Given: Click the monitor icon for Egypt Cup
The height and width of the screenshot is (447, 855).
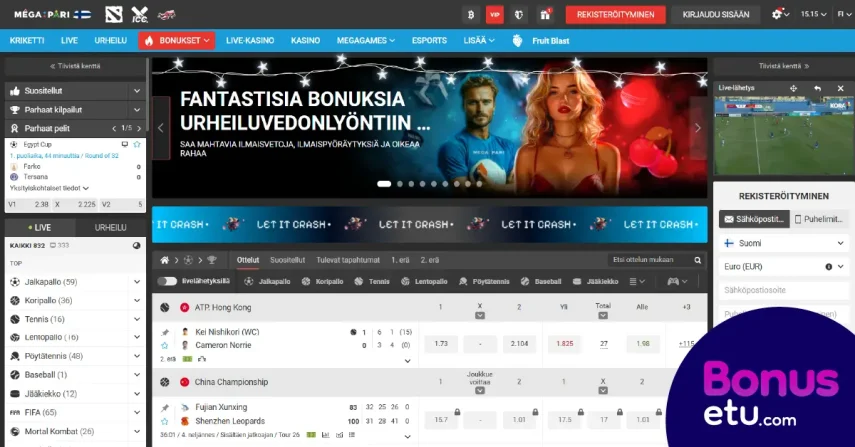Looking at the screenshot, I should click(x=125, y=144).
